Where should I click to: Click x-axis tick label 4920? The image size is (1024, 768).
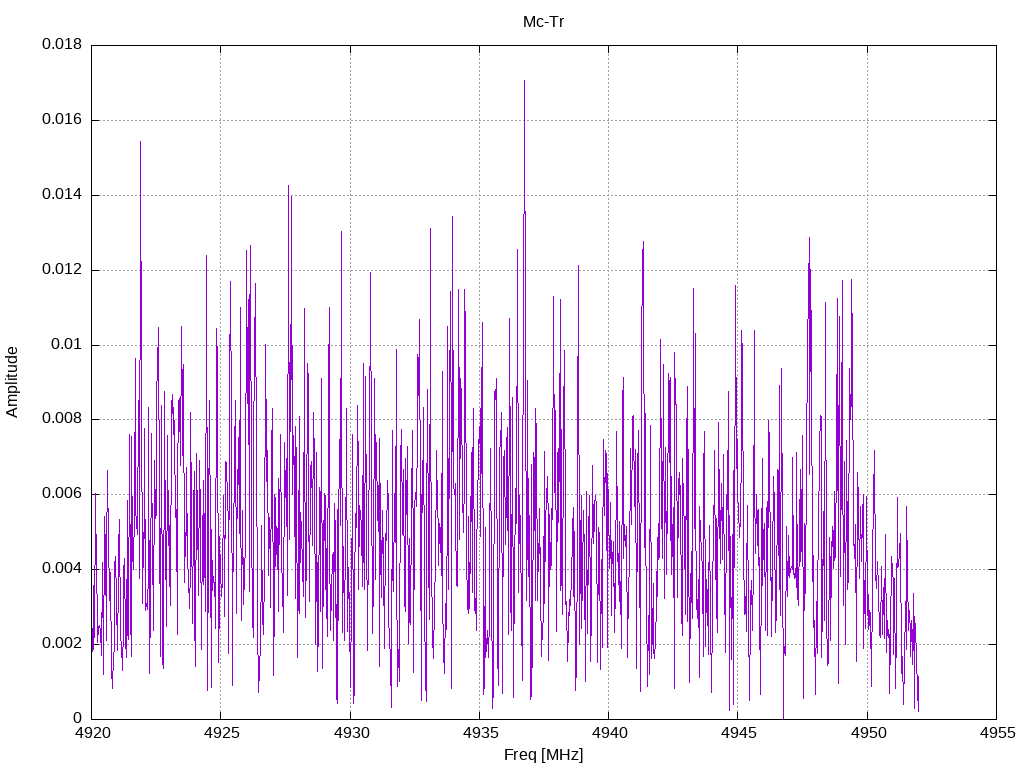tap(91, 733)
